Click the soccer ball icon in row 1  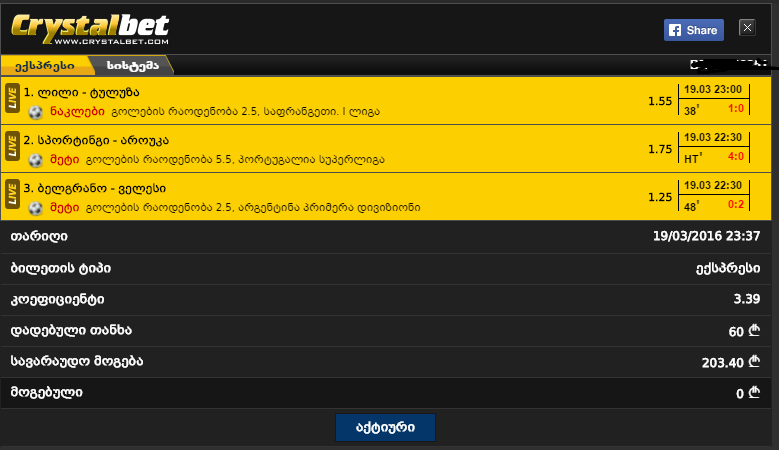click(x=35, y=112)
